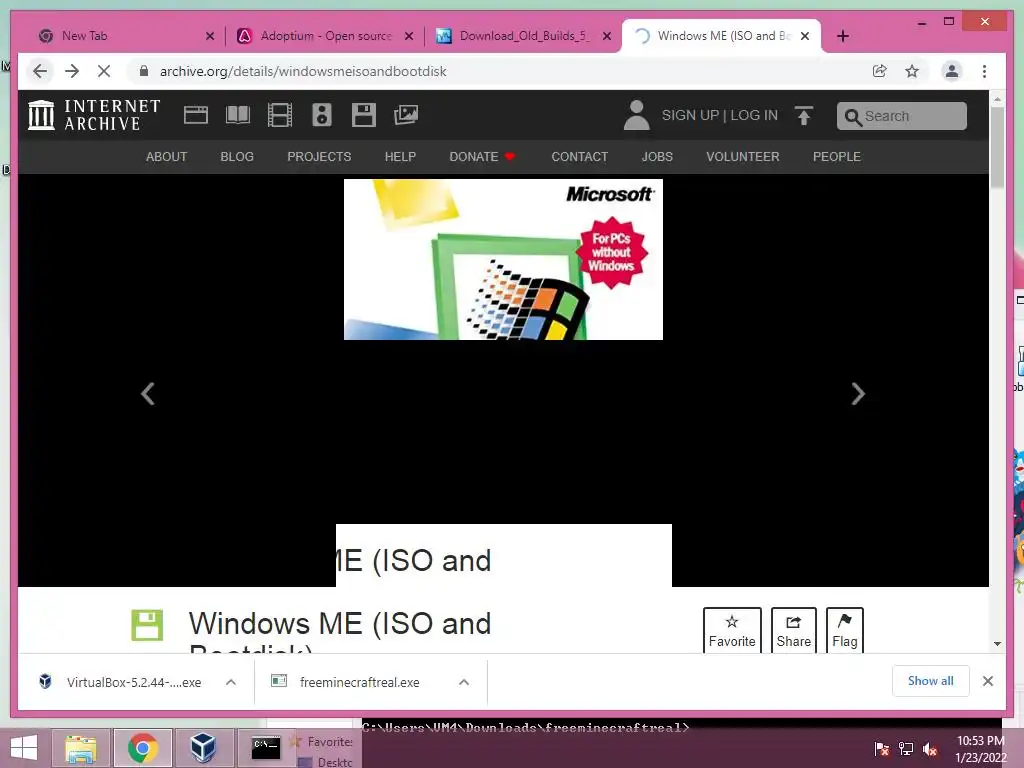Show next carousel image

(858, 394)
